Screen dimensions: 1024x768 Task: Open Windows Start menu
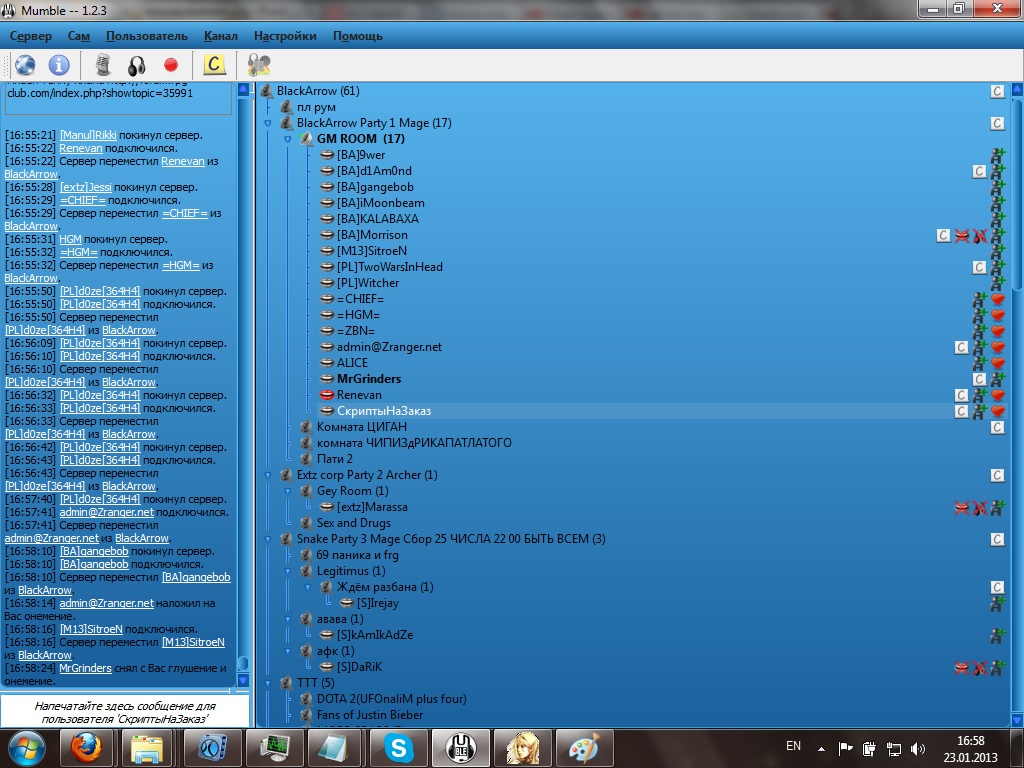[27, 748]
